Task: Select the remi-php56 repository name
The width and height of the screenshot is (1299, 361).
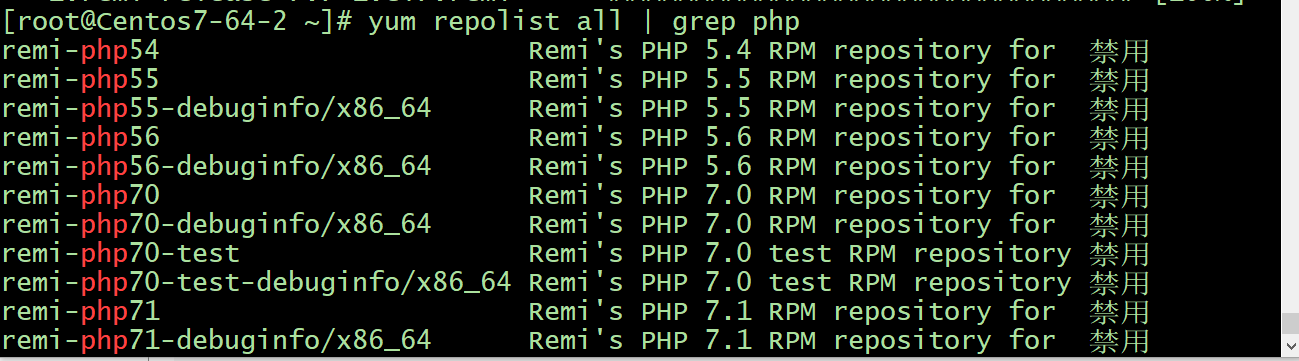Action: [x=80, y=138]
